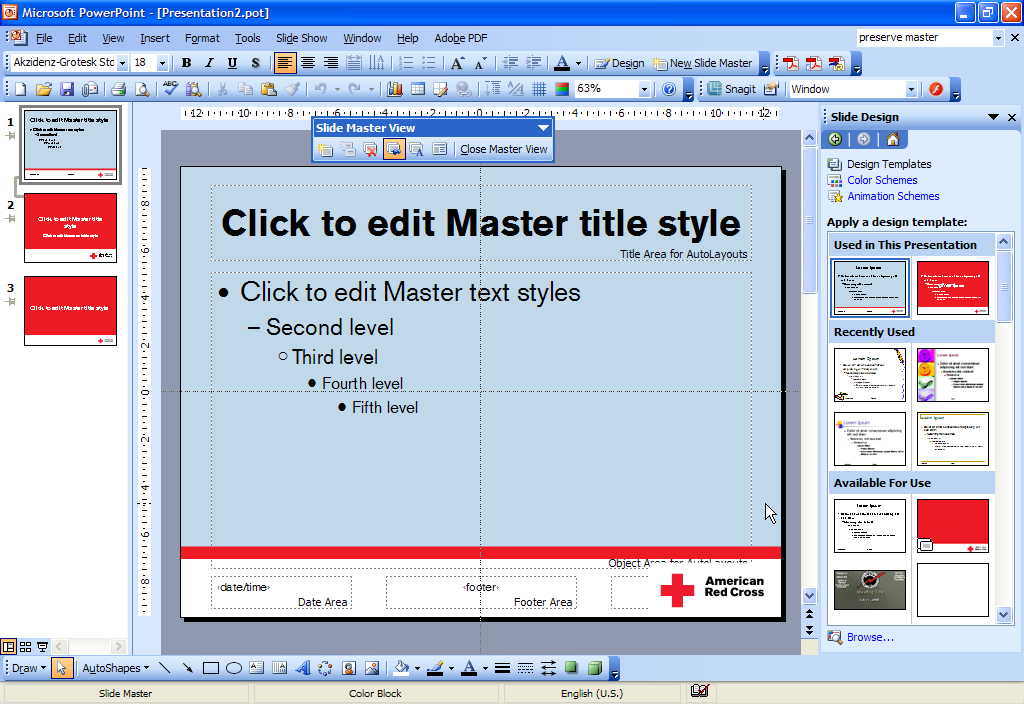Select slide master thumbnail 2
This screenshot has width=1024, height=704.
71,228
